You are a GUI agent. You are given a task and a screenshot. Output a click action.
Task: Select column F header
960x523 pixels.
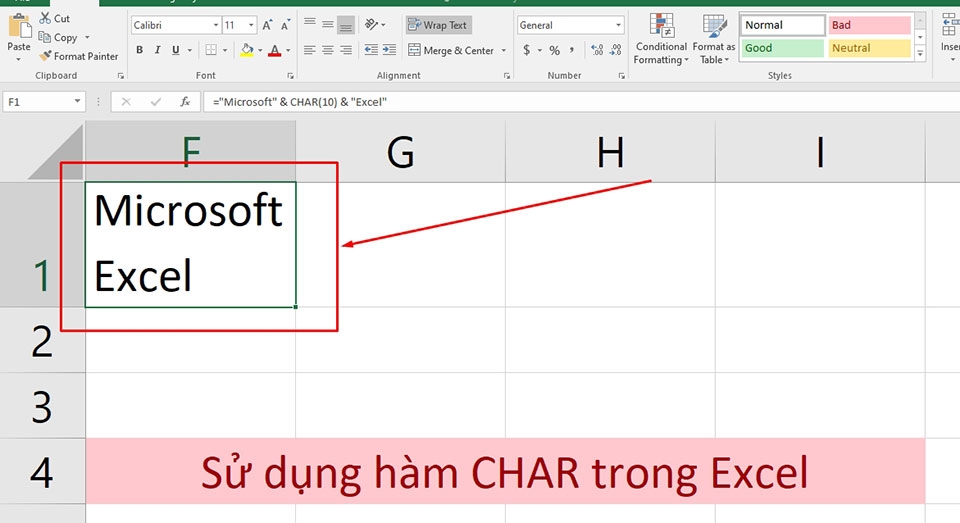(x=190, y=151)
